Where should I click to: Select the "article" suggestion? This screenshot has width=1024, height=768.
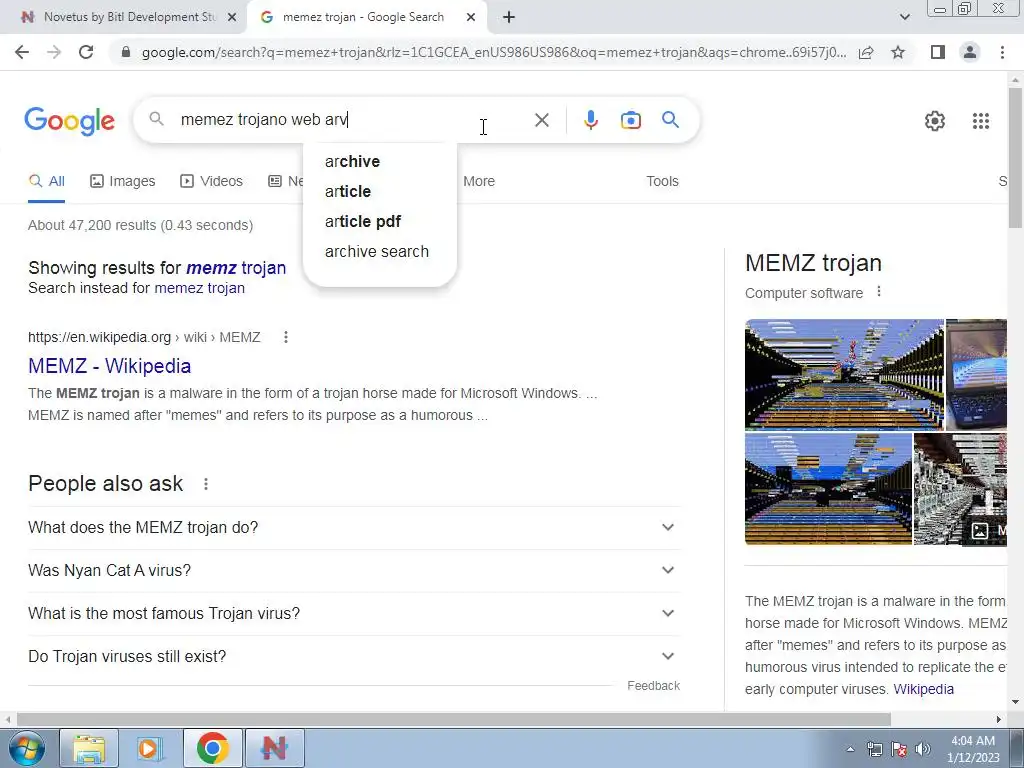[x=380, y=191]
